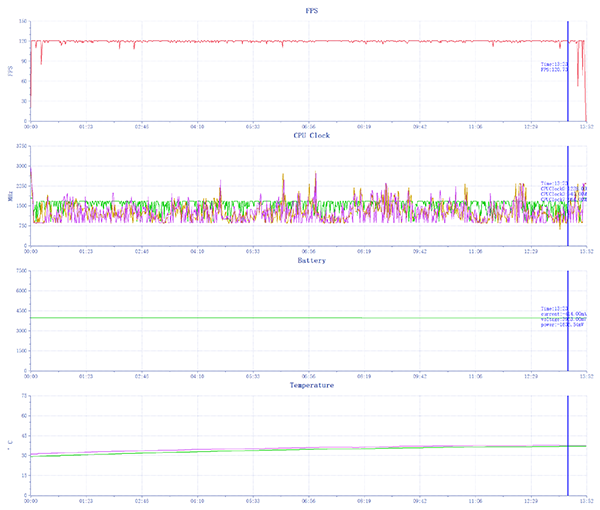Click the 00:00 start label under Temperature chart
This screenshot has height=510, width=600.
click(31, 502)
